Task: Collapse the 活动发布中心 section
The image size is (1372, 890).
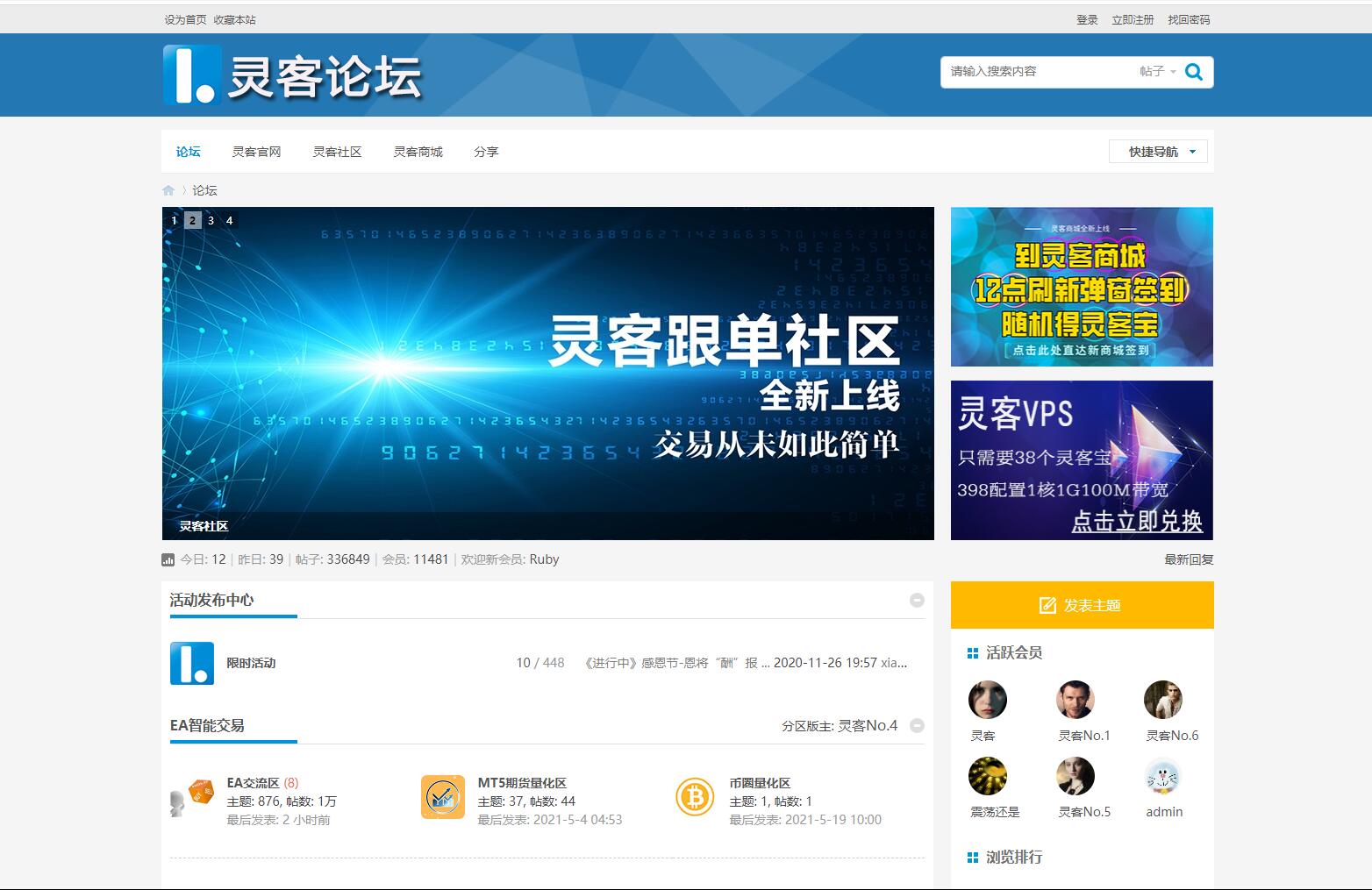Action: 917,600
